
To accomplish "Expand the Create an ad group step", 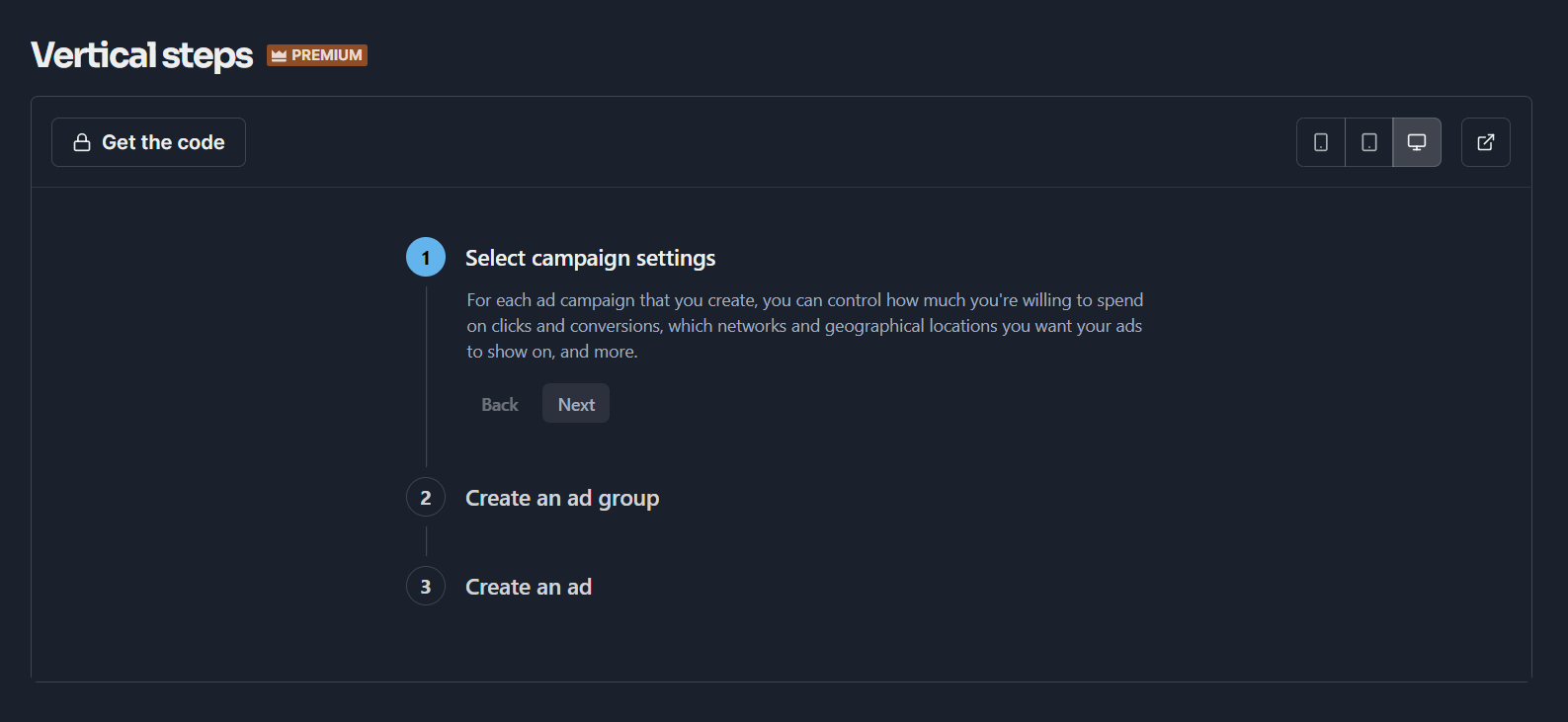I will [x=562, y=498].
